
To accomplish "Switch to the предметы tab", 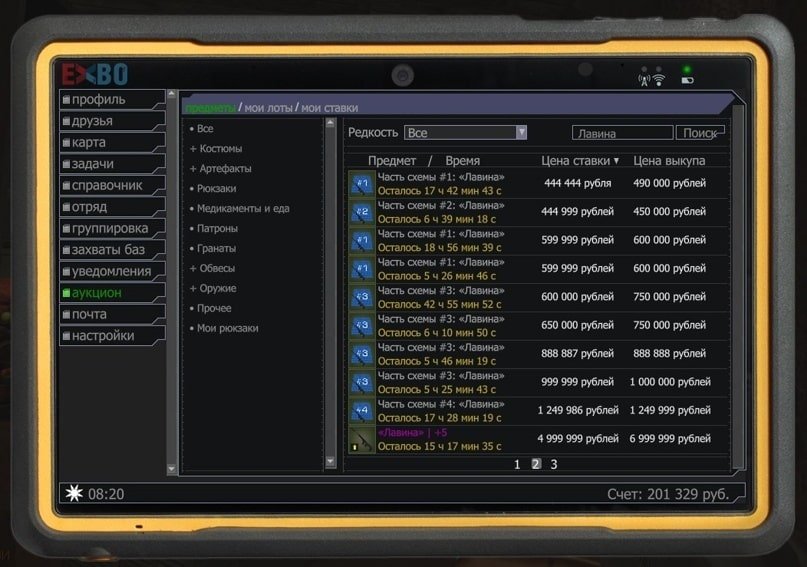I will click(x=210, y=108).
